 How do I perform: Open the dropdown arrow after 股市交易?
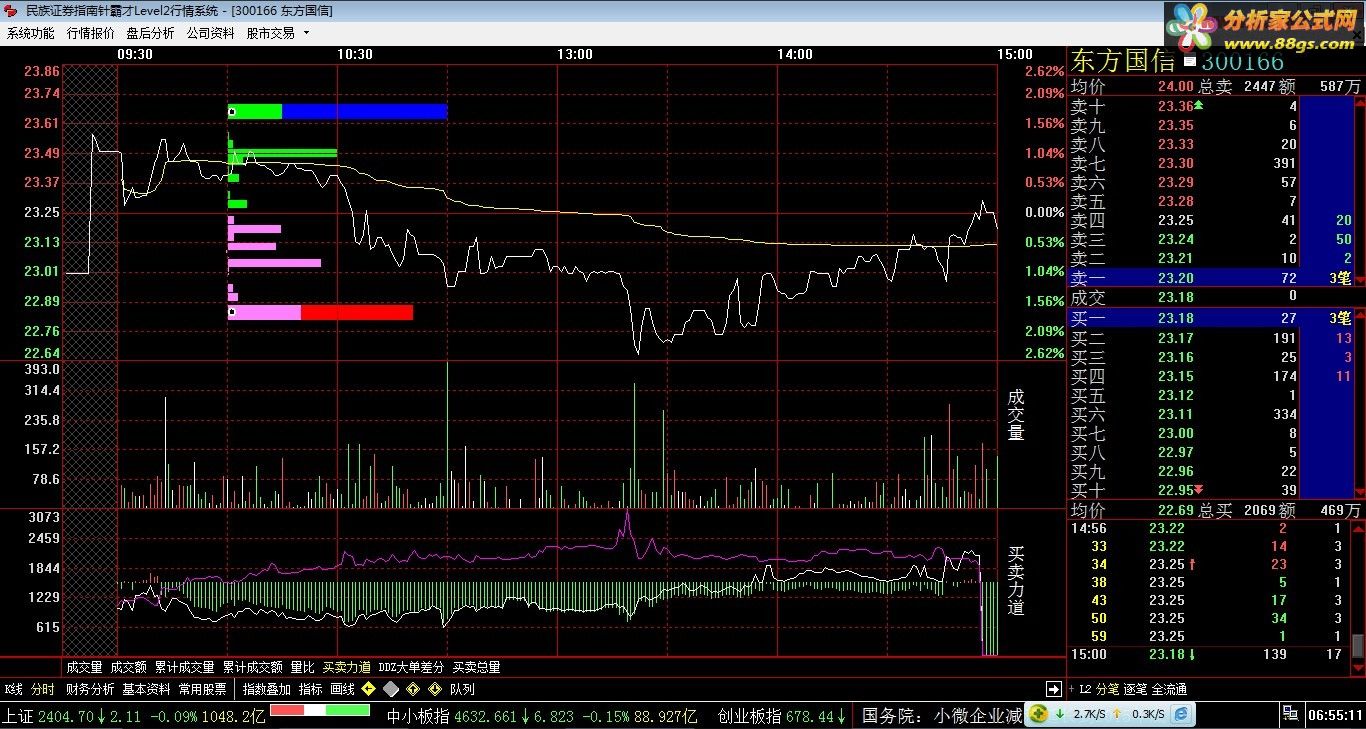306,33
